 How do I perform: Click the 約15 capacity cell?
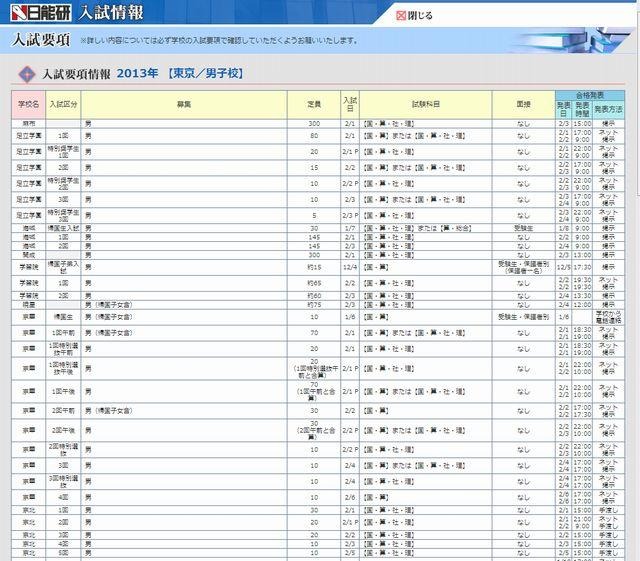[x=314, y=267]
